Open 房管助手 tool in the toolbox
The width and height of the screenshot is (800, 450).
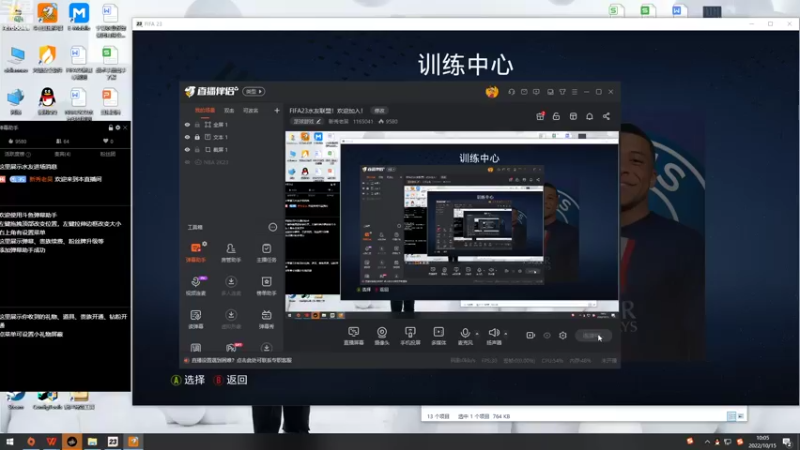pyautogui.click(x=231, y=252)
